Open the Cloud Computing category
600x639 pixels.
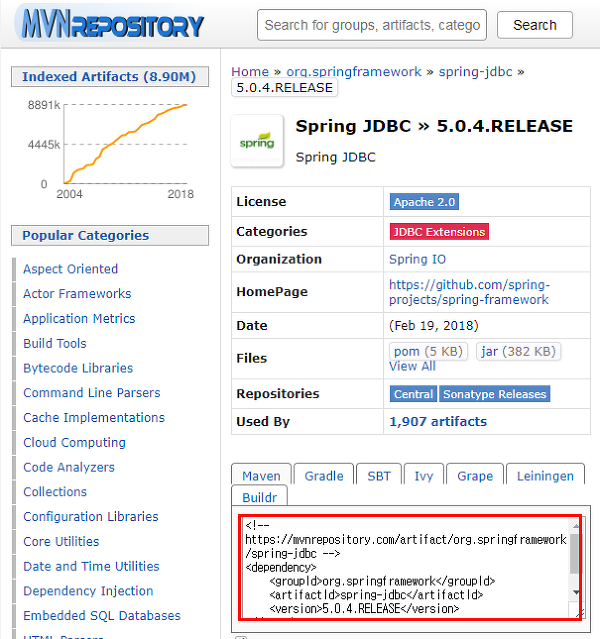(x=74, y=442)
